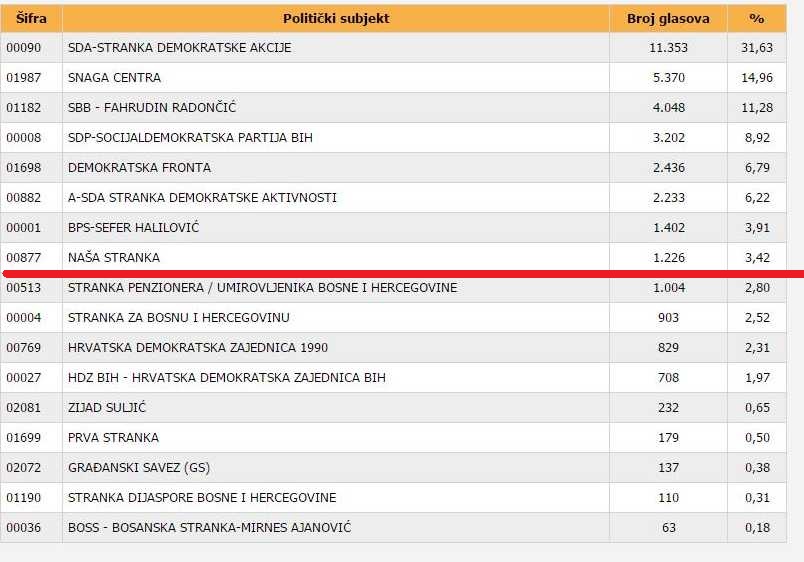This screenshot has height=562, width=804.
Task: Select Stranka za Bosnu i Hercegovinu
Action: (179, 318)
